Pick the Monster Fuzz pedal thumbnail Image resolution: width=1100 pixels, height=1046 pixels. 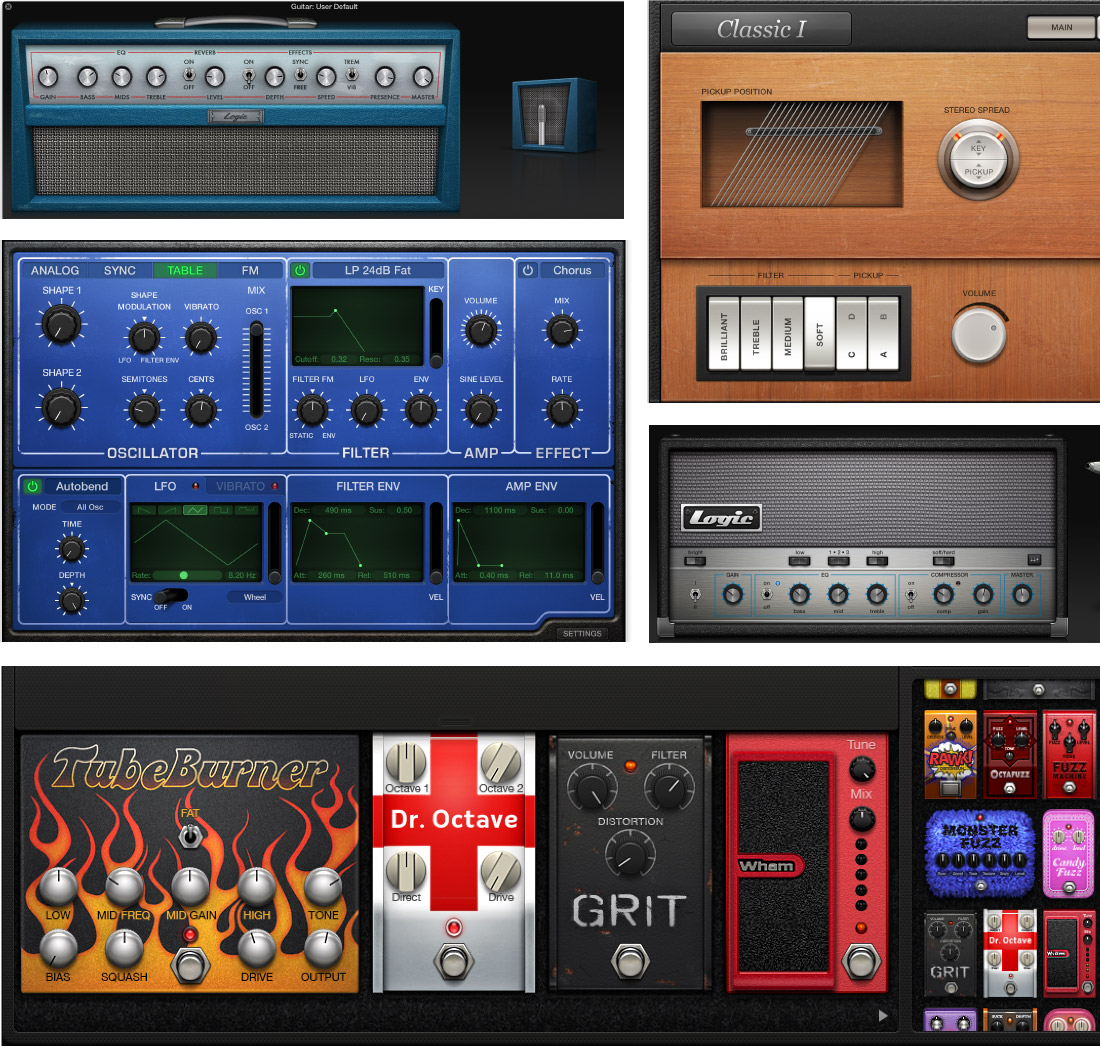click(x=979, y=854)
